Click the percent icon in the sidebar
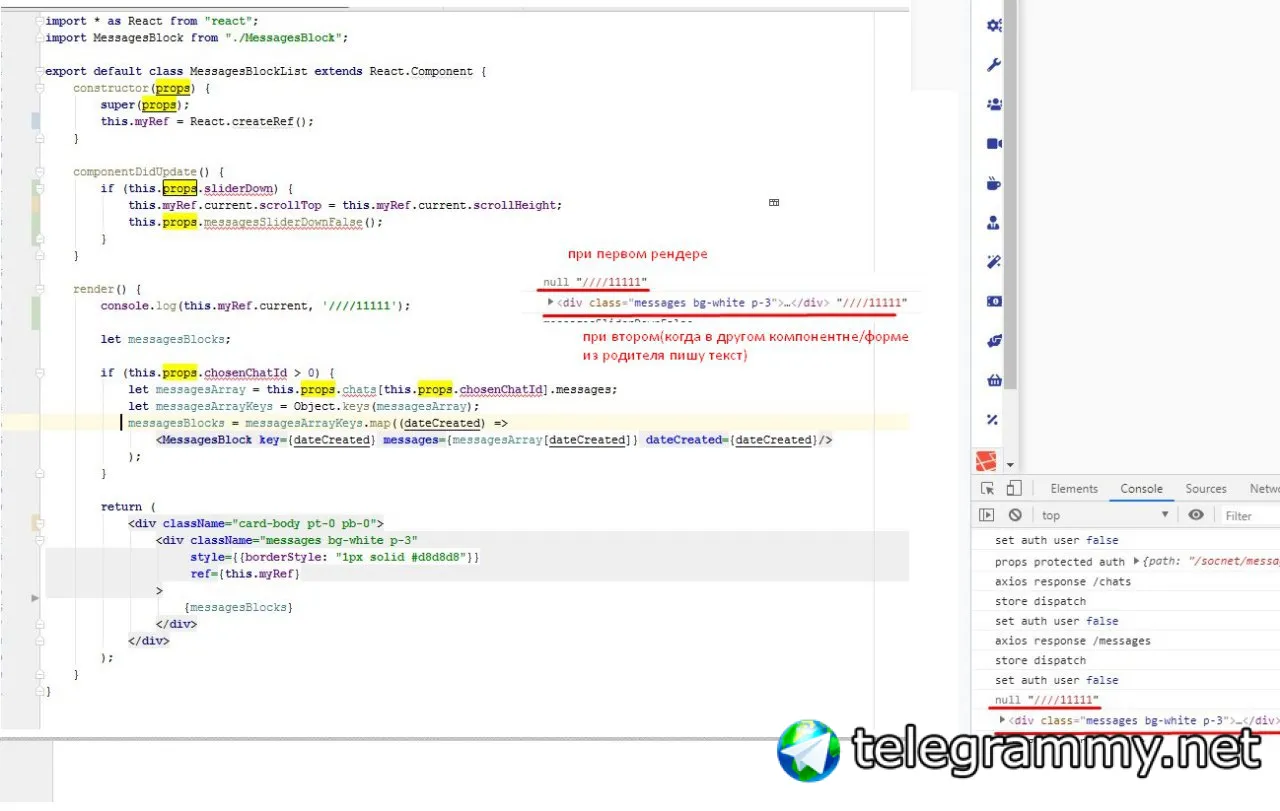Viewport: 1280px width, 811px height. coord(994,420)
